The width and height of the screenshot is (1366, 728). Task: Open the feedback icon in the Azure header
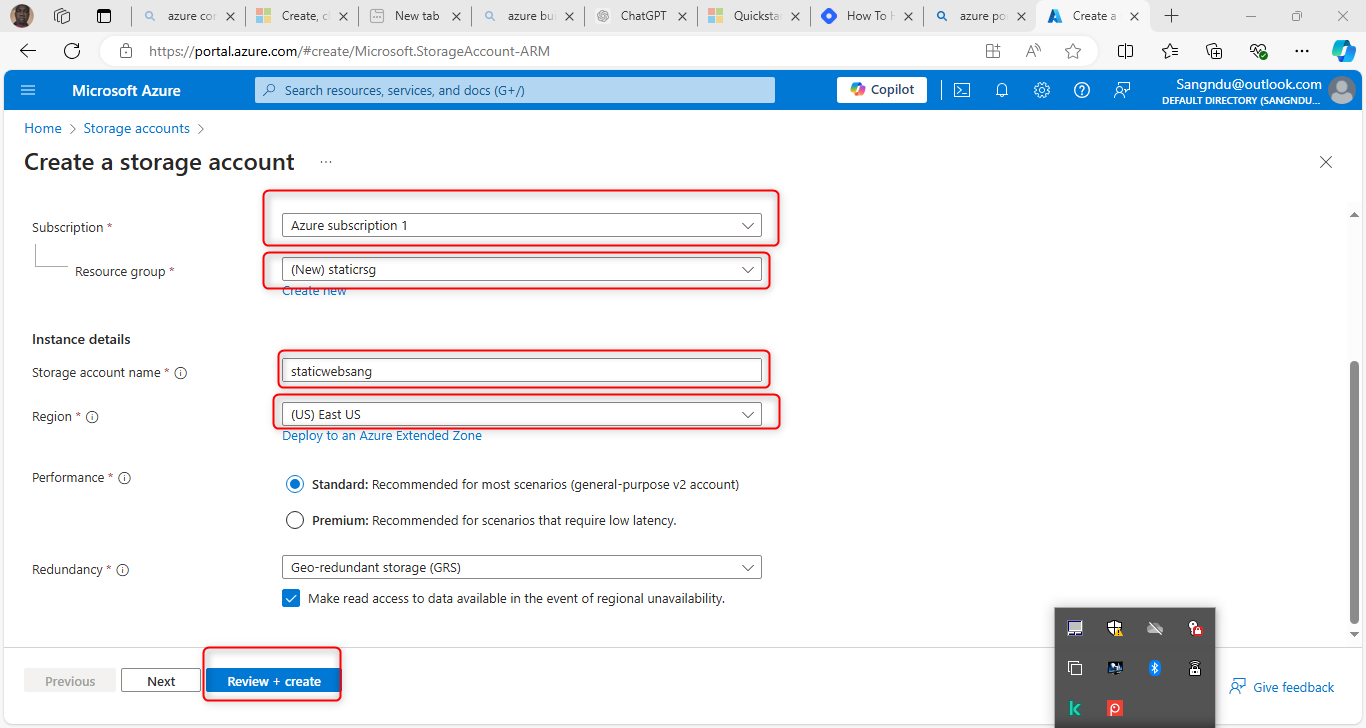coord(1122,90)
